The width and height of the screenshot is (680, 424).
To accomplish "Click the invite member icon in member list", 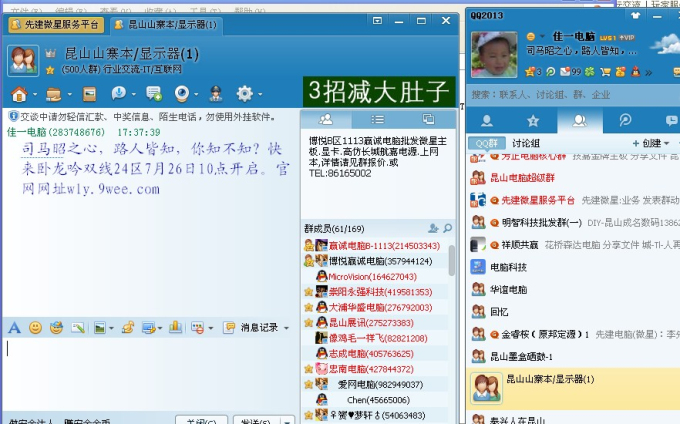I will tap(433, 228).
